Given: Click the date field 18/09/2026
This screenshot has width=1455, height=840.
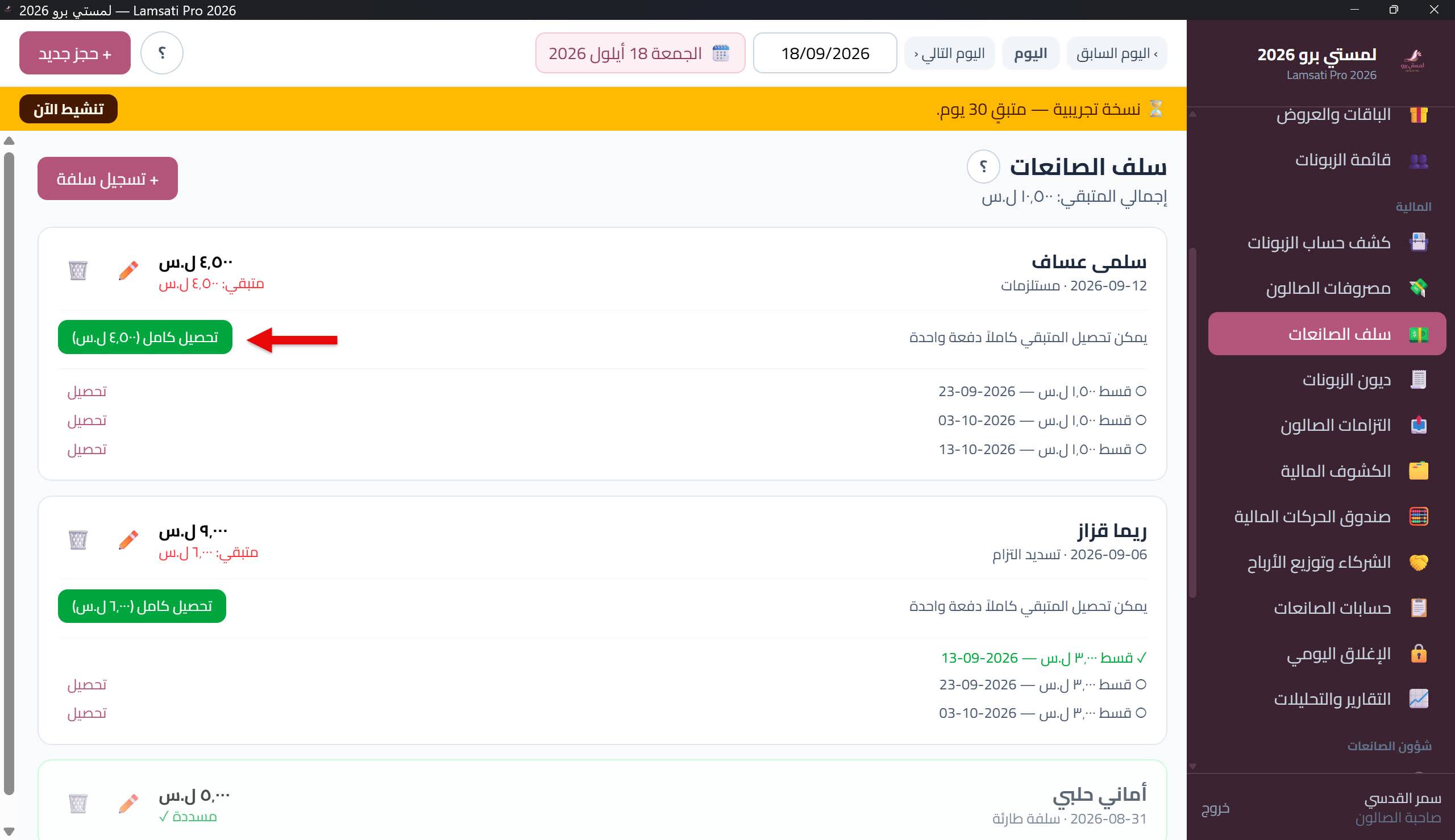Looking at the screenshot, I should (825, 53).
